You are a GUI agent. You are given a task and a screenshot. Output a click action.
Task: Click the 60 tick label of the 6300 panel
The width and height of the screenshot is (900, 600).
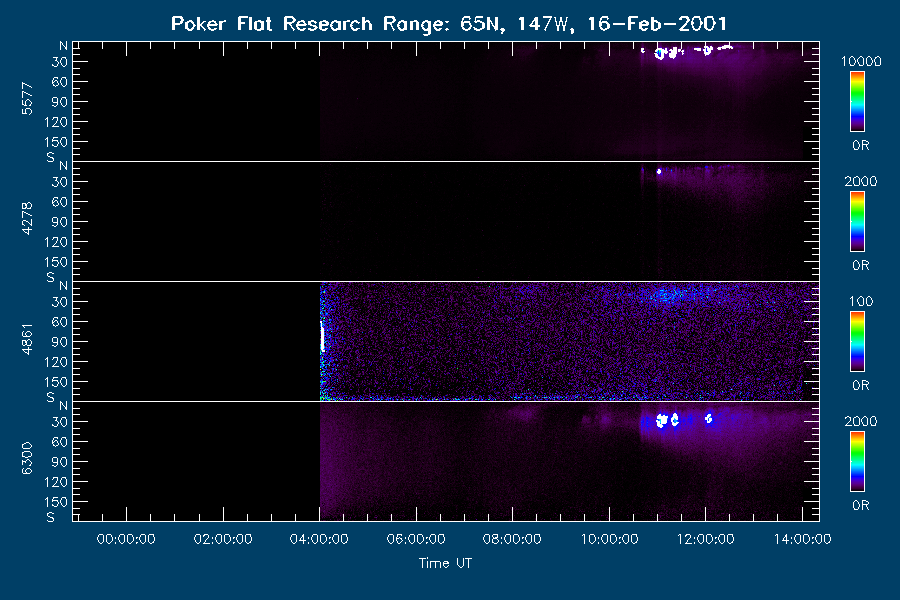[x=60, y=442]
